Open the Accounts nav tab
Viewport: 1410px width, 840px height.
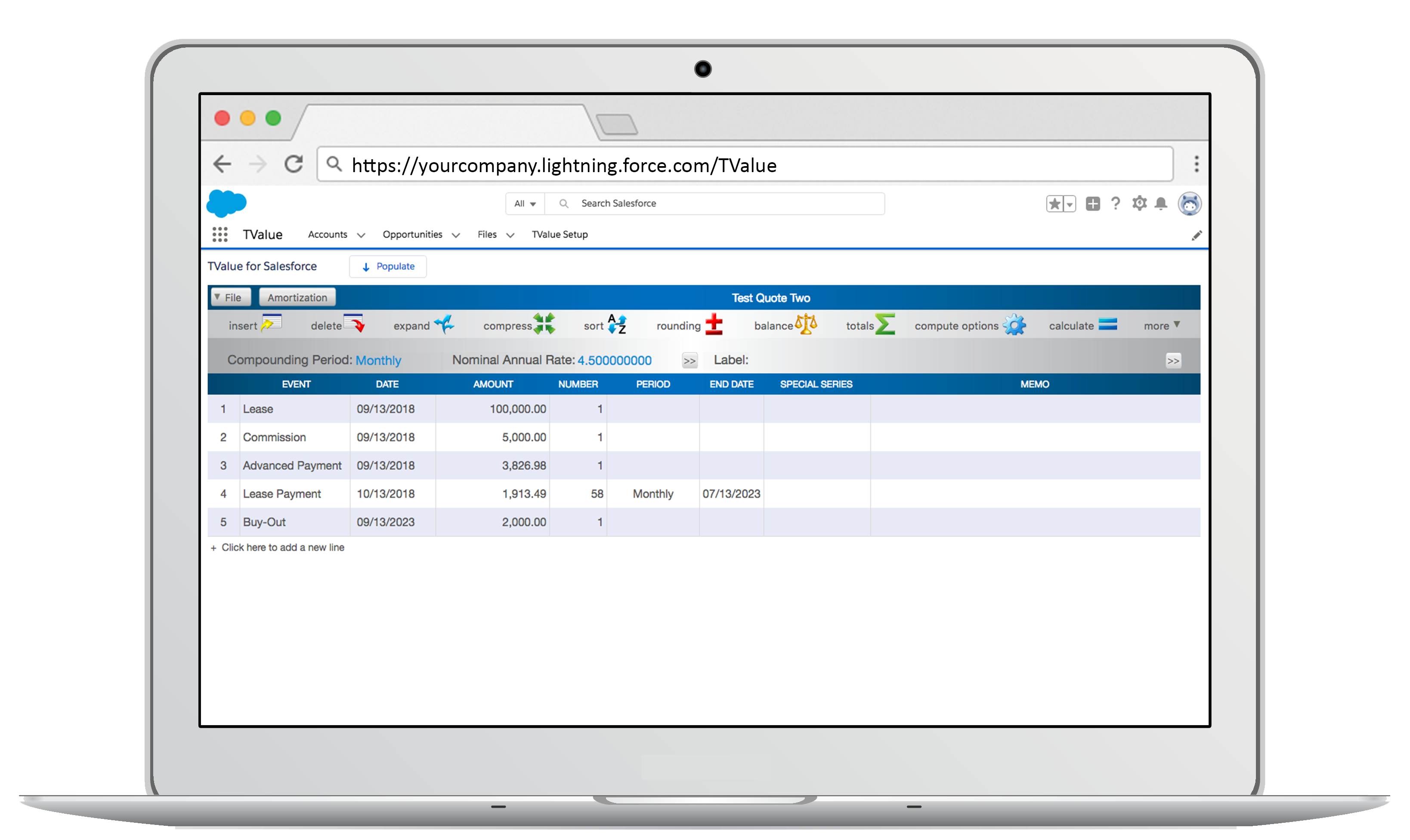coord(328,235)
